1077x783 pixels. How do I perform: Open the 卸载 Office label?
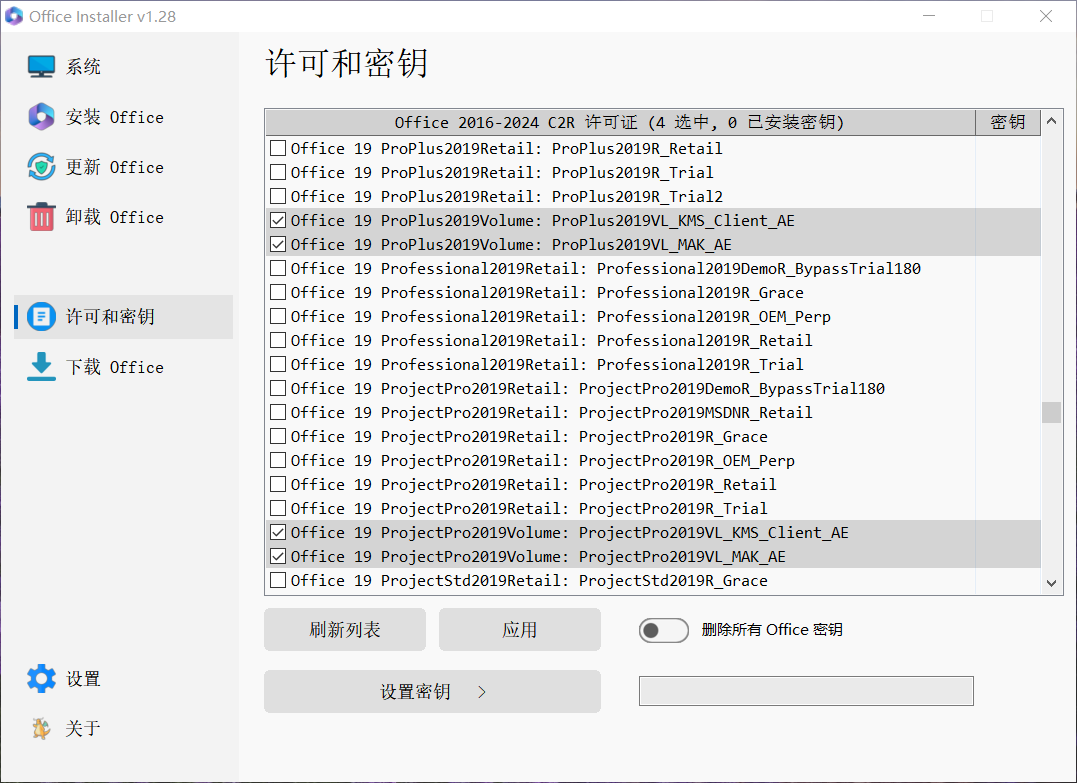click(115, 217)
